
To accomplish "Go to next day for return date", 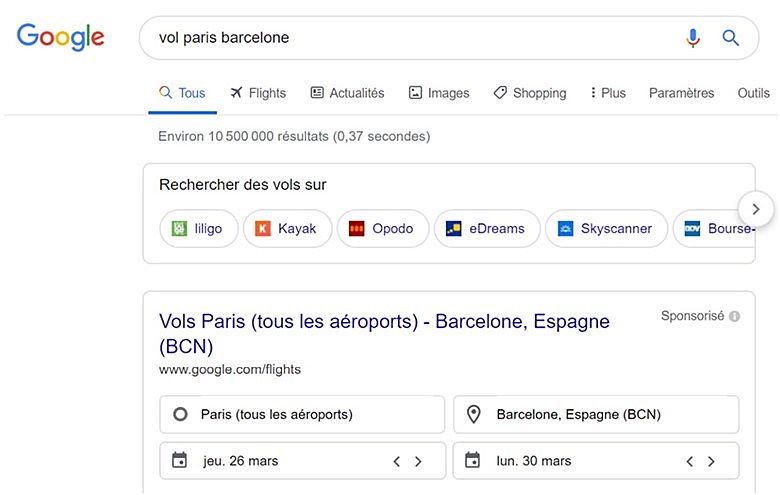I will [711, 461].
